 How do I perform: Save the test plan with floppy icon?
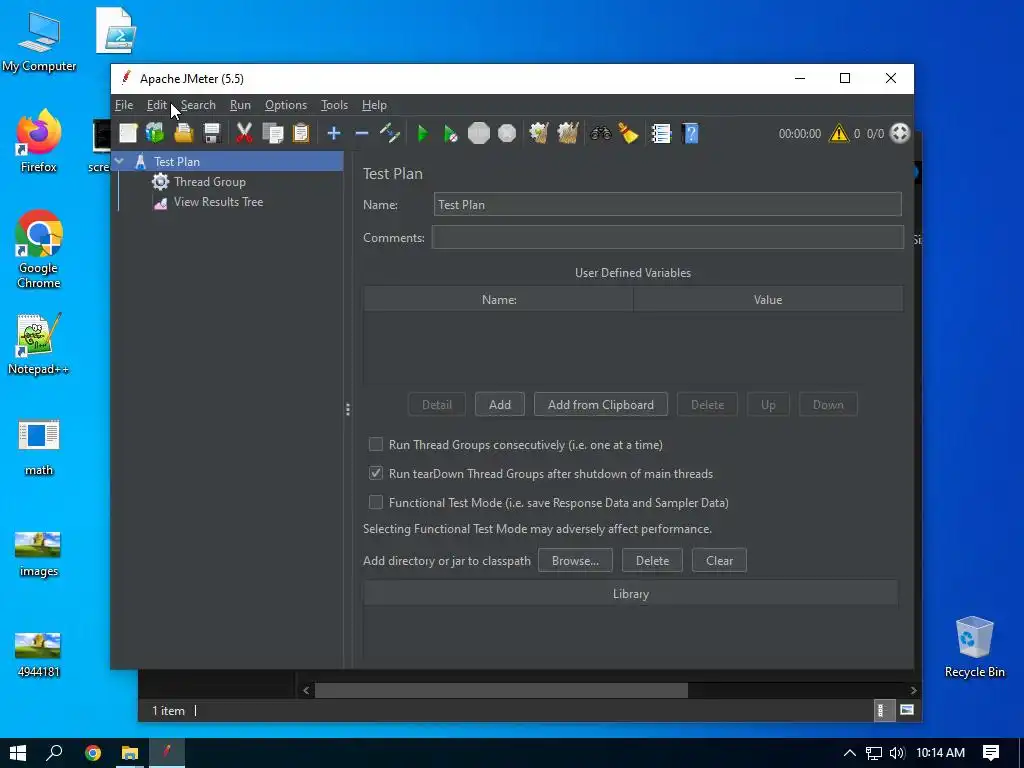pos(212,133)
